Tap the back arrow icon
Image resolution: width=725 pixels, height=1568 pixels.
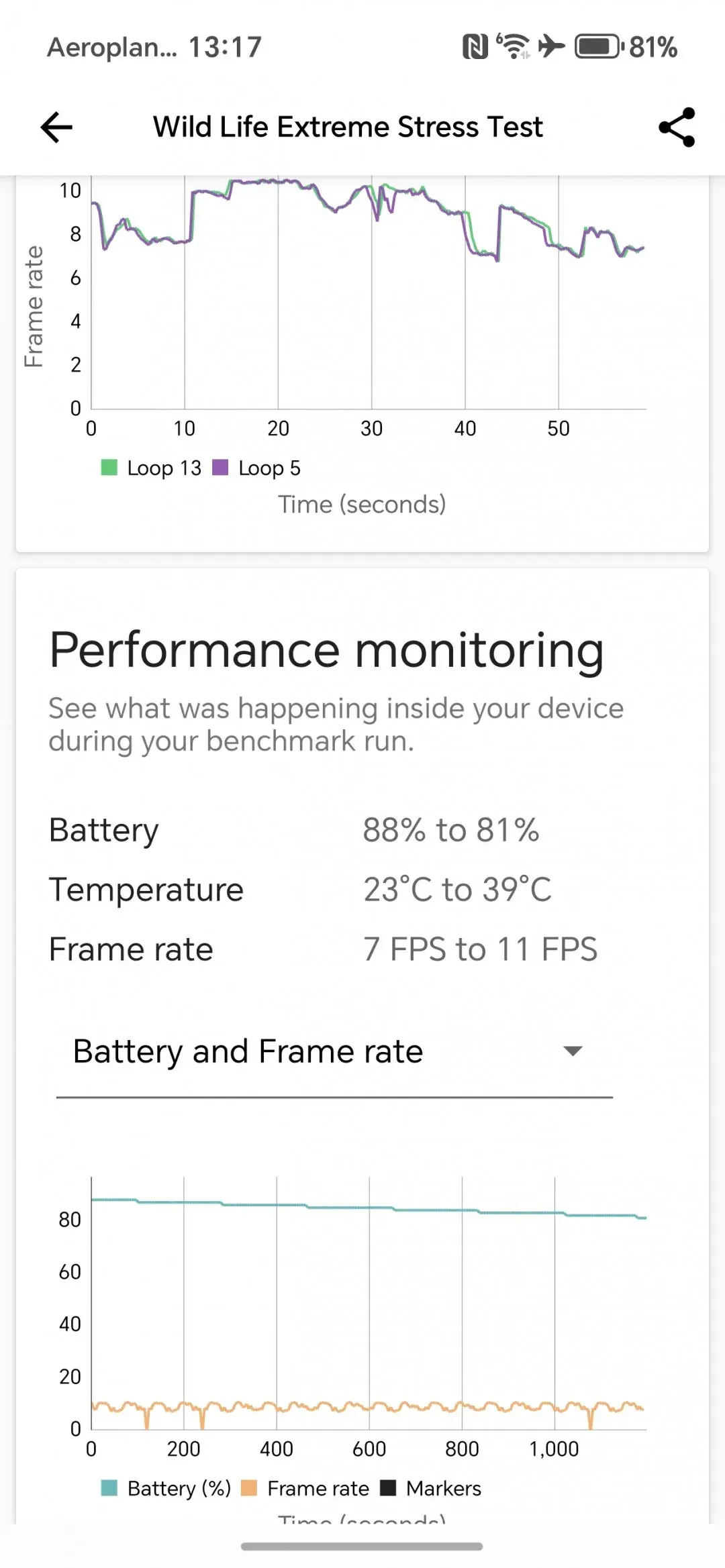tap(56, 127)
